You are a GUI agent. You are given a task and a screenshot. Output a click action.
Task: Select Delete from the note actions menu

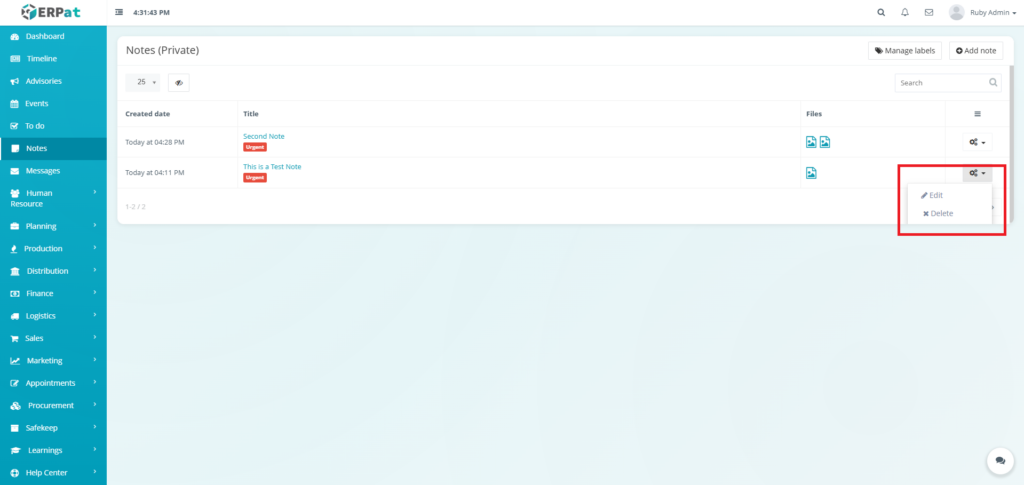pyautogui.click(x=938, y=213)
